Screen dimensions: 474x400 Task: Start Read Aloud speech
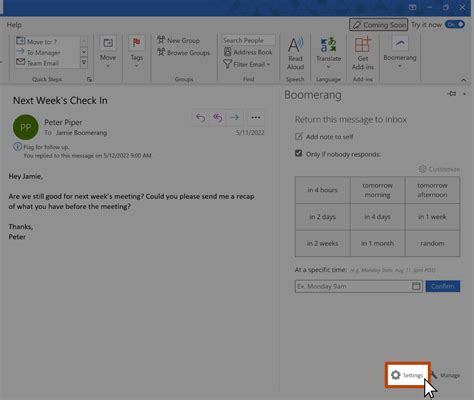pyautogui.click(x=295, y=53)
